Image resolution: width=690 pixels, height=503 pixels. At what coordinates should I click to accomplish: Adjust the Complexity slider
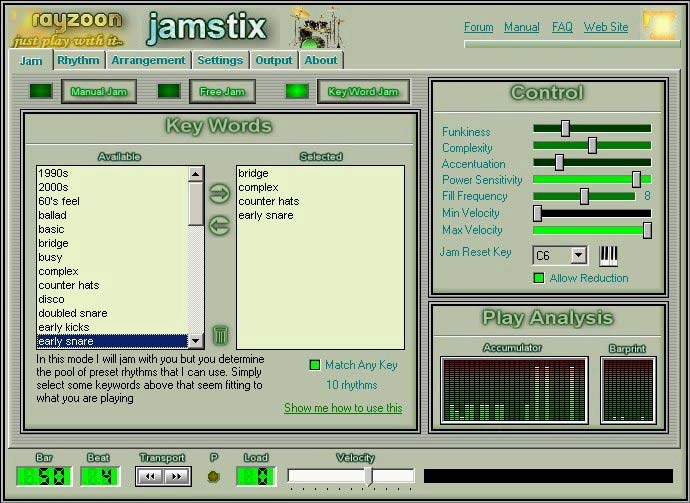coord(592,146)
